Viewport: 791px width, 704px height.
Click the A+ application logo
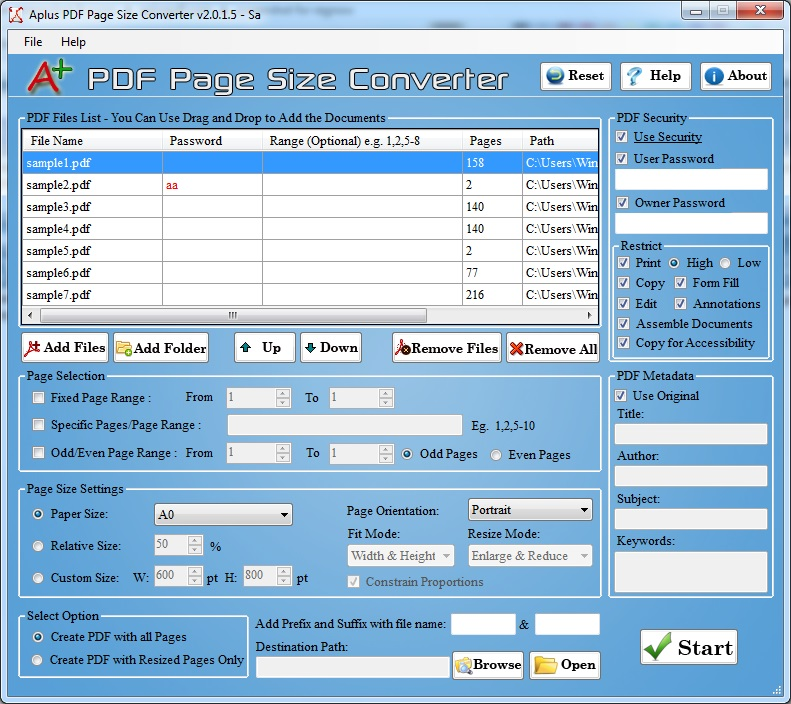tap(49, 77)
